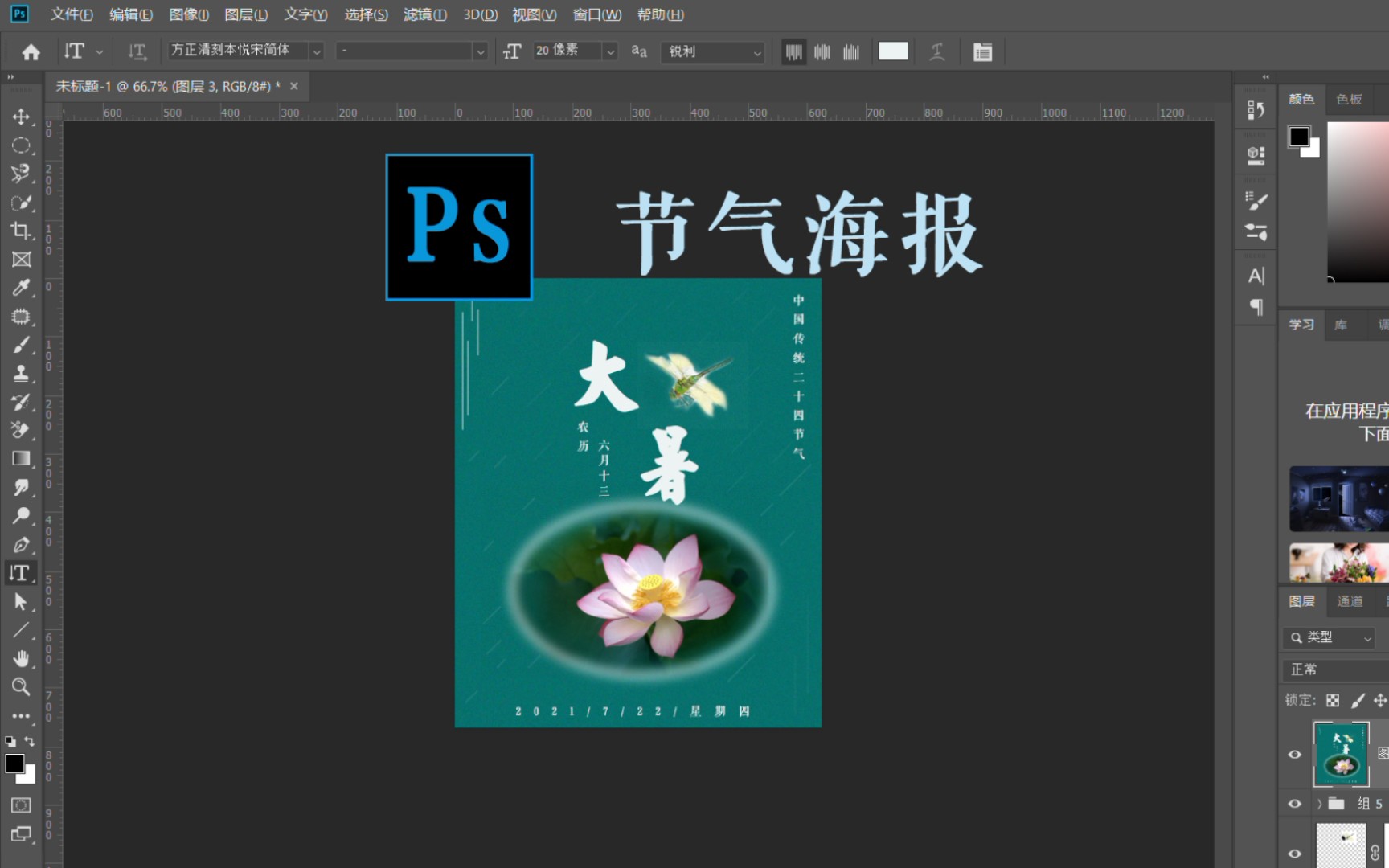1389x868 pixels.
Task: Open the Character panel icon
Action: coord(1256,276)
